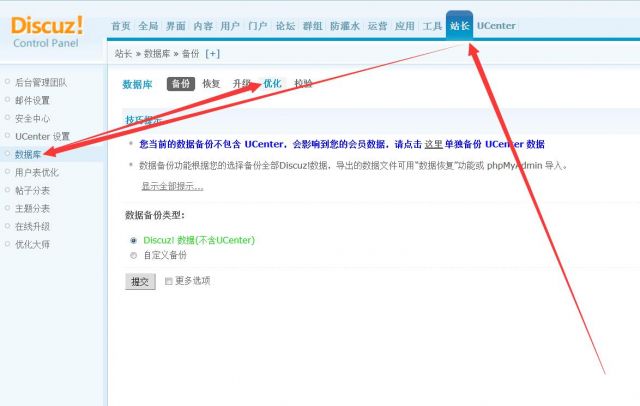This screenshot has width=640, height=406.
Task: Go to 首页 in top navigation
Action: click(x=120, y=25)
